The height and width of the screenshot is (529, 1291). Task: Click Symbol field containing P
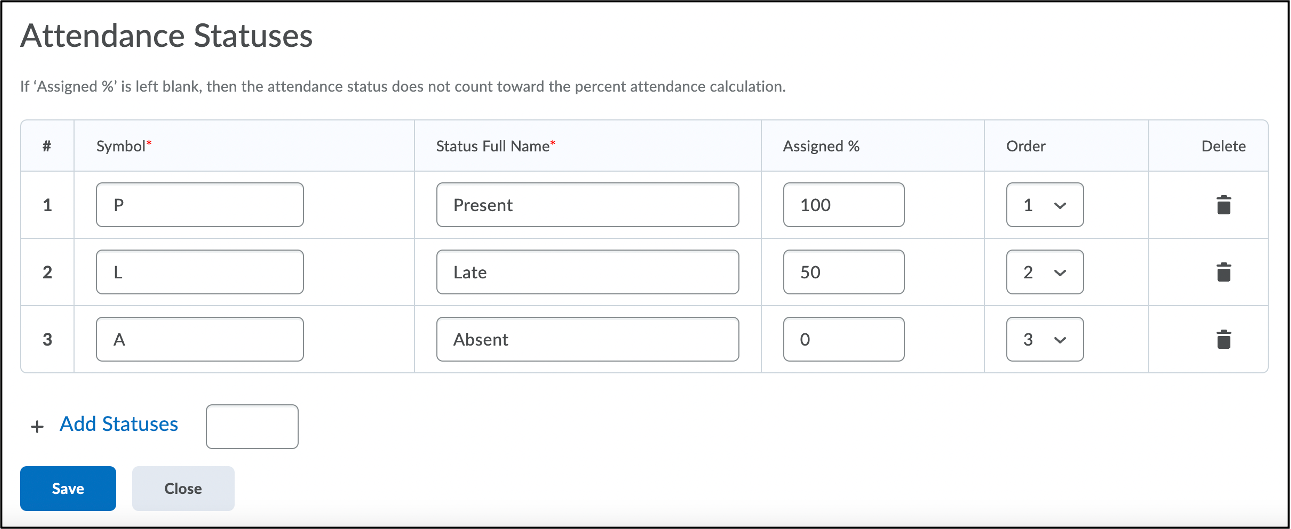pyautogui.click(x=200, y=205)
